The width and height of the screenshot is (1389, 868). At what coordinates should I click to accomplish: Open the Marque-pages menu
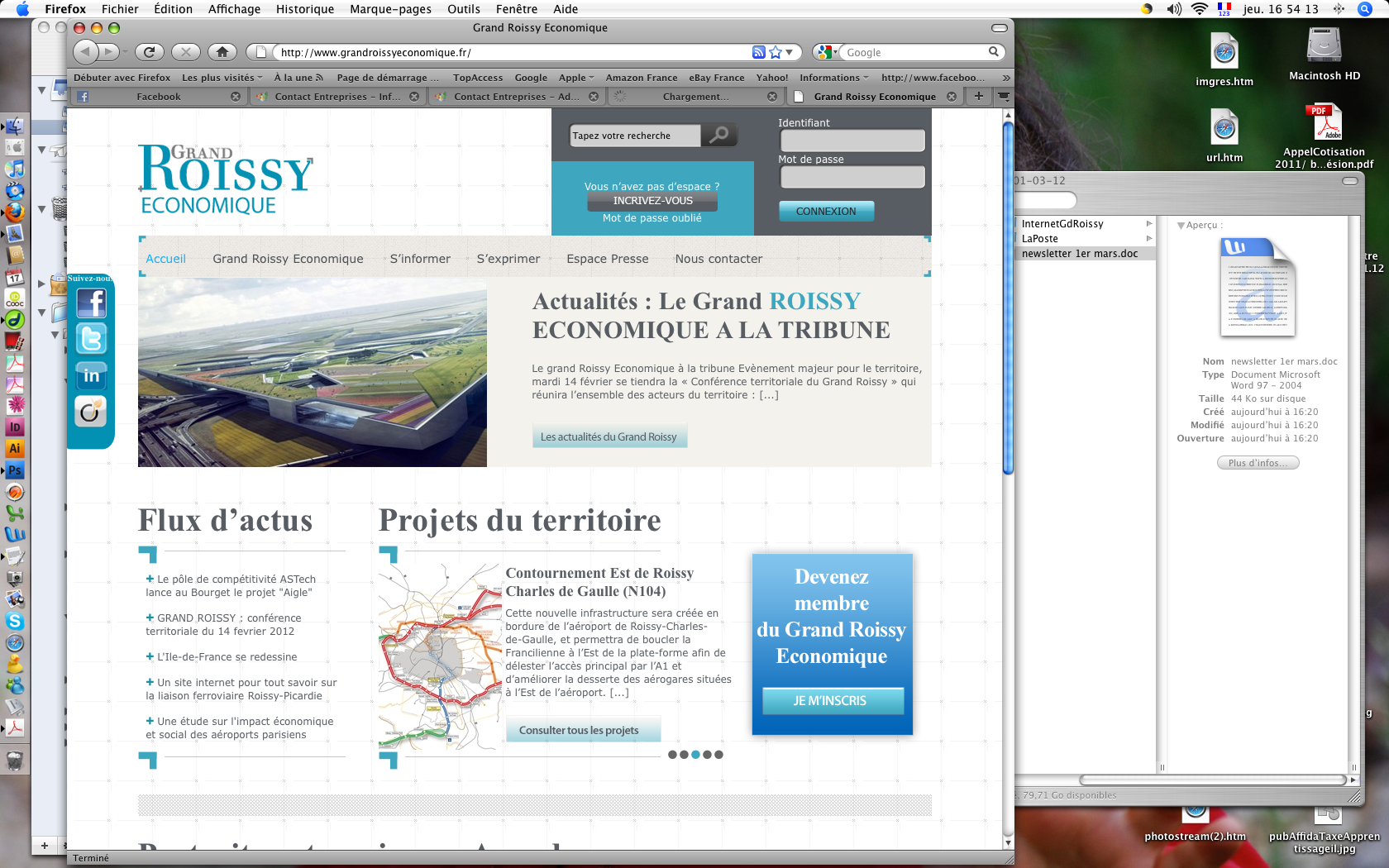(390, 9)
